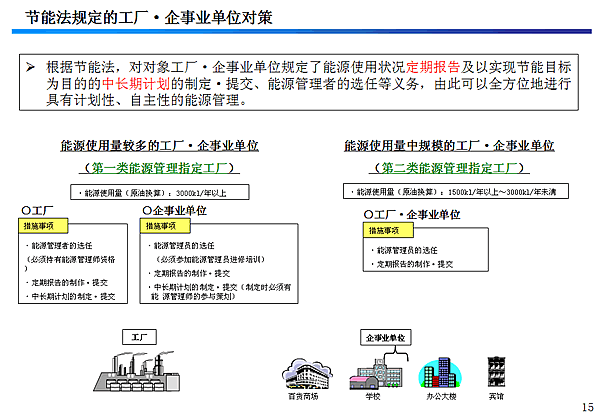Click the slide title 节能法规定的工厂・企事业单位对策
The height and width of the screenshot is (415, 600).
149,17
